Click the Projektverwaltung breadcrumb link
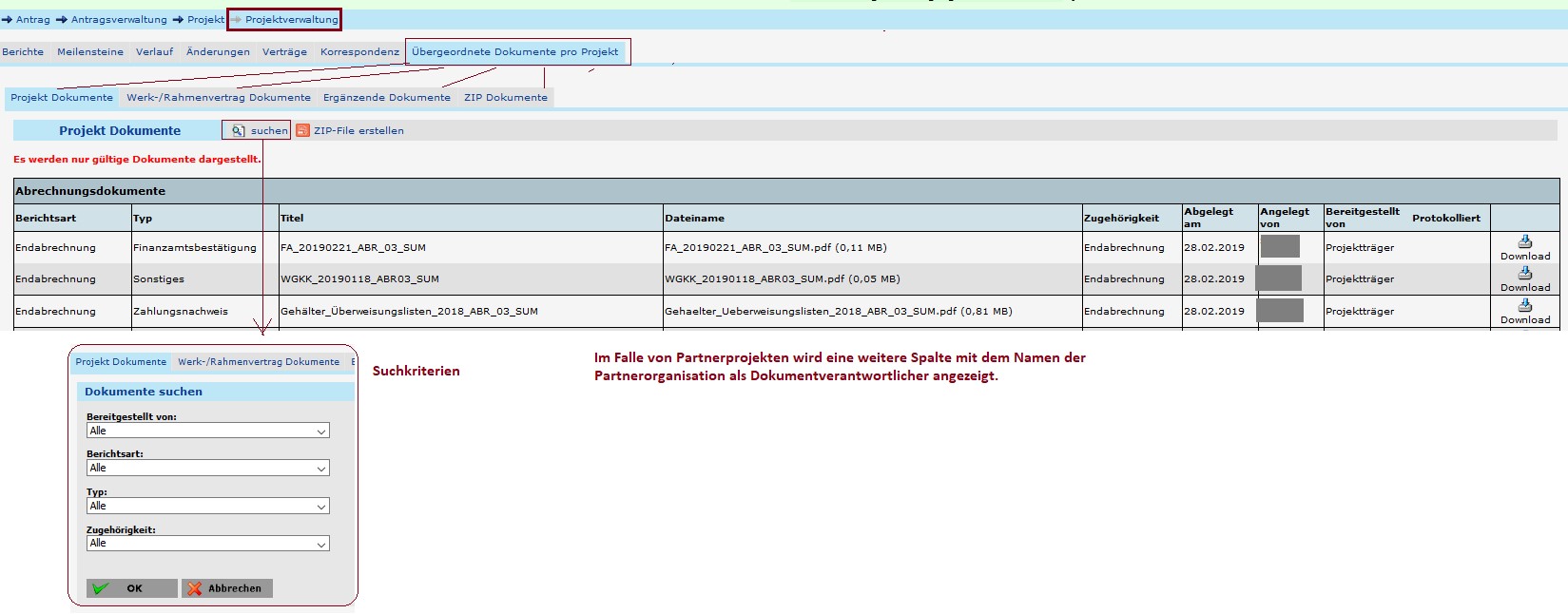 [x=291, y=20]
